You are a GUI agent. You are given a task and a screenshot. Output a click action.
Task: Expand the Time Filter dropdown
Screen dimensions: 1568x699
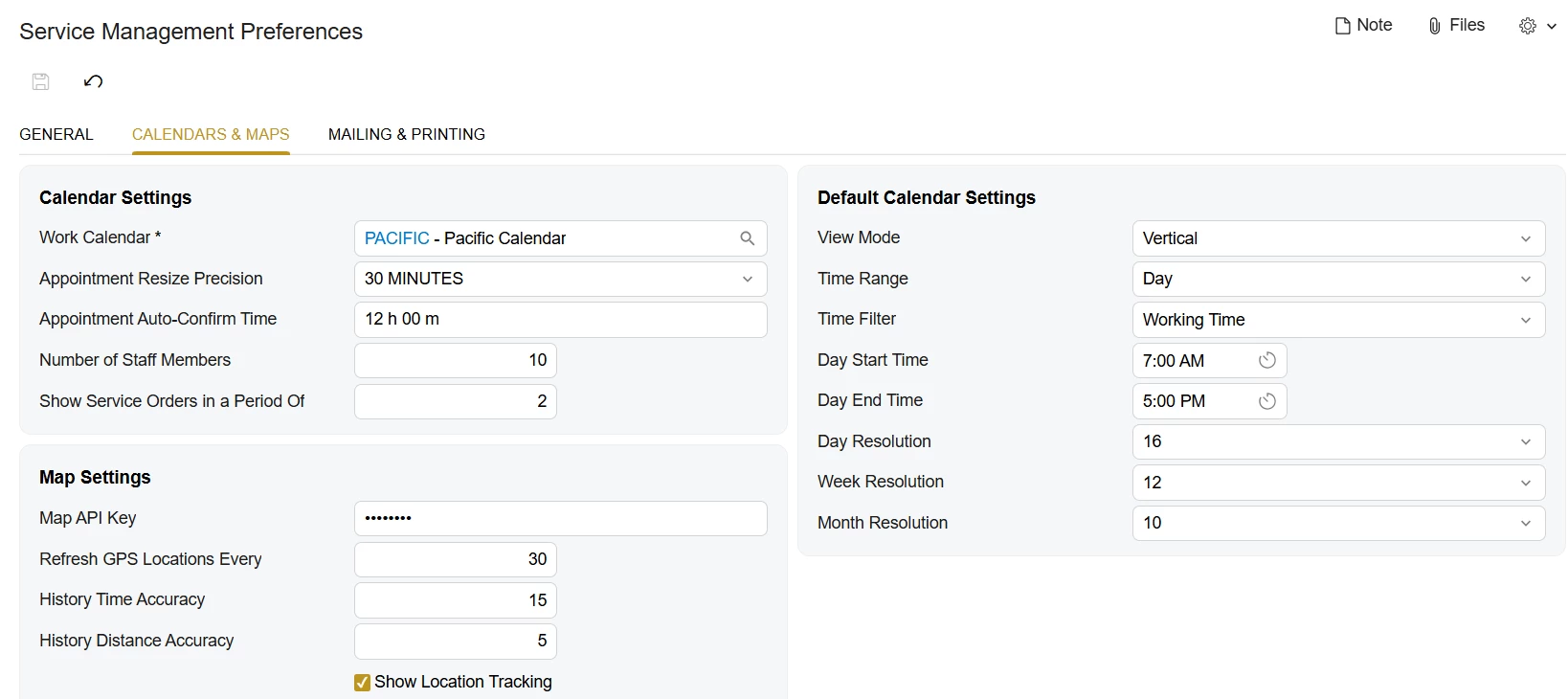coord(1526,320)
